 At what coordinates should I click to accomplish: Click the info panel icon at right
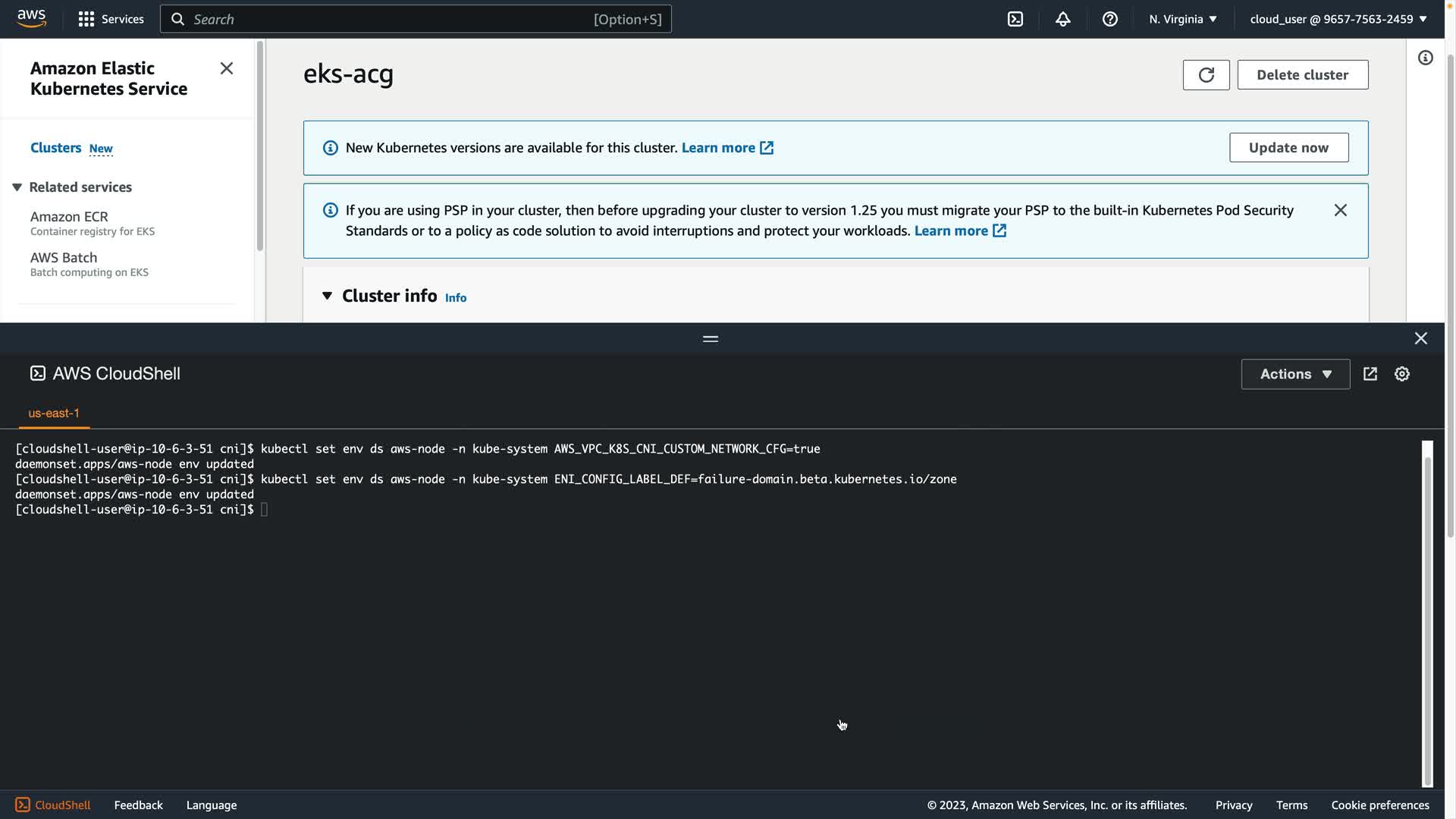[x=1426, y=58]
